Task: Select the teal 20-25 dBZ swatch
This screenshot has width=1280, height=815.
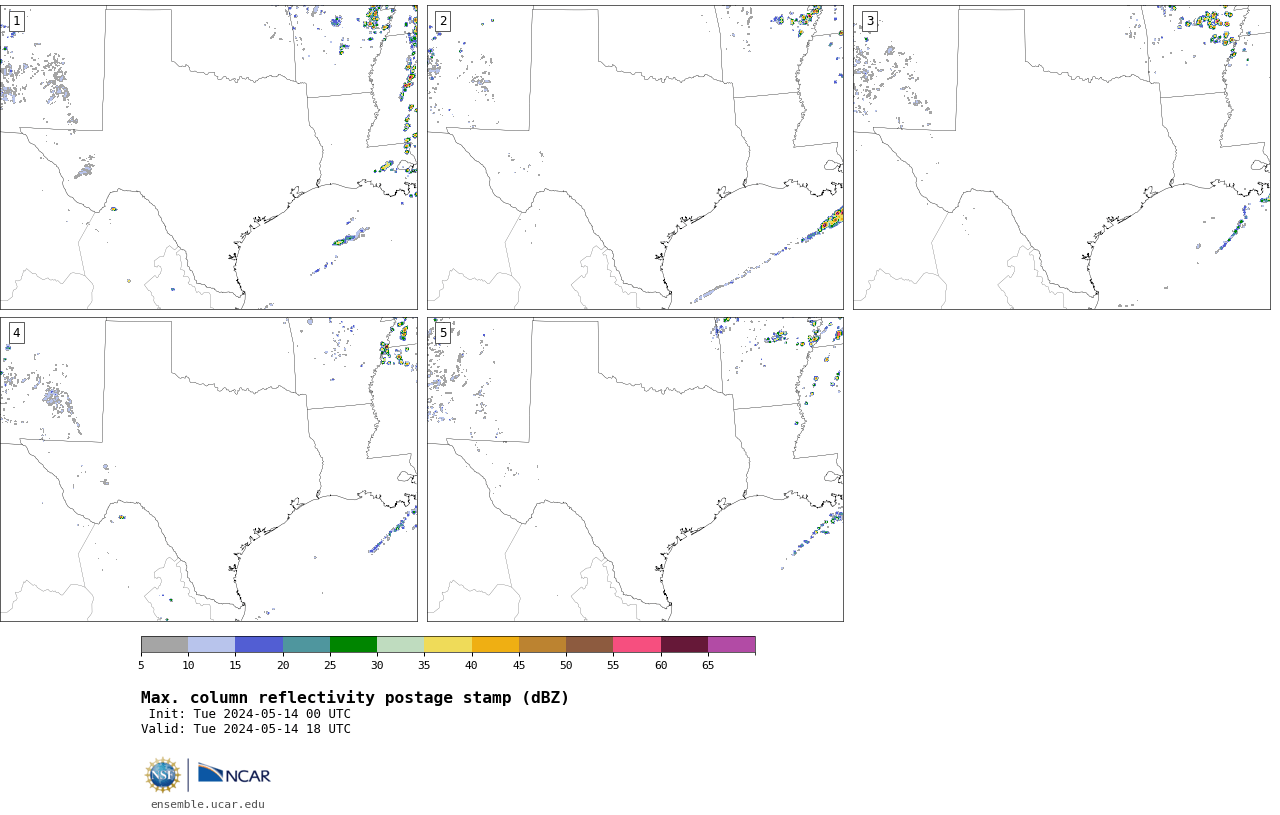Action: pos(306,644)
